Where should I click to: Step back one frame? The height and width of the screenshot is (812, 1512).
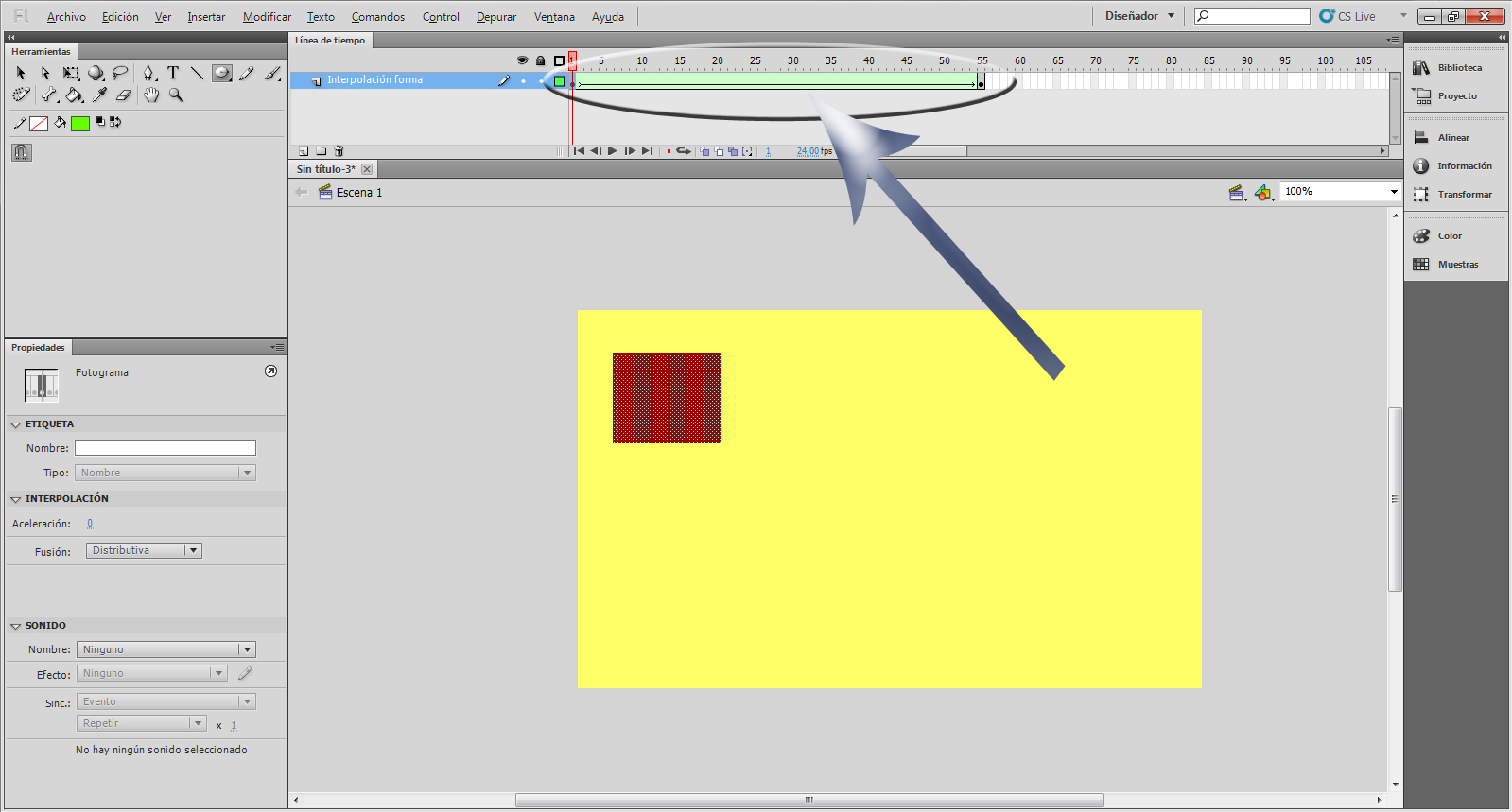[596, 151]
